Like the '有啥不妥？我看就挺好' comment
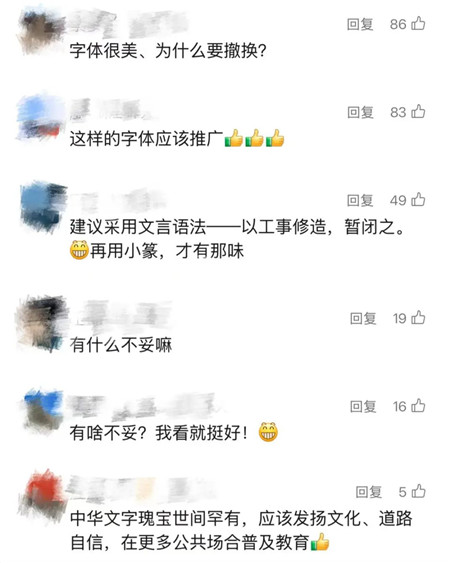The height and width of the screenshot is (563, 450). click(x=418, y=406)
